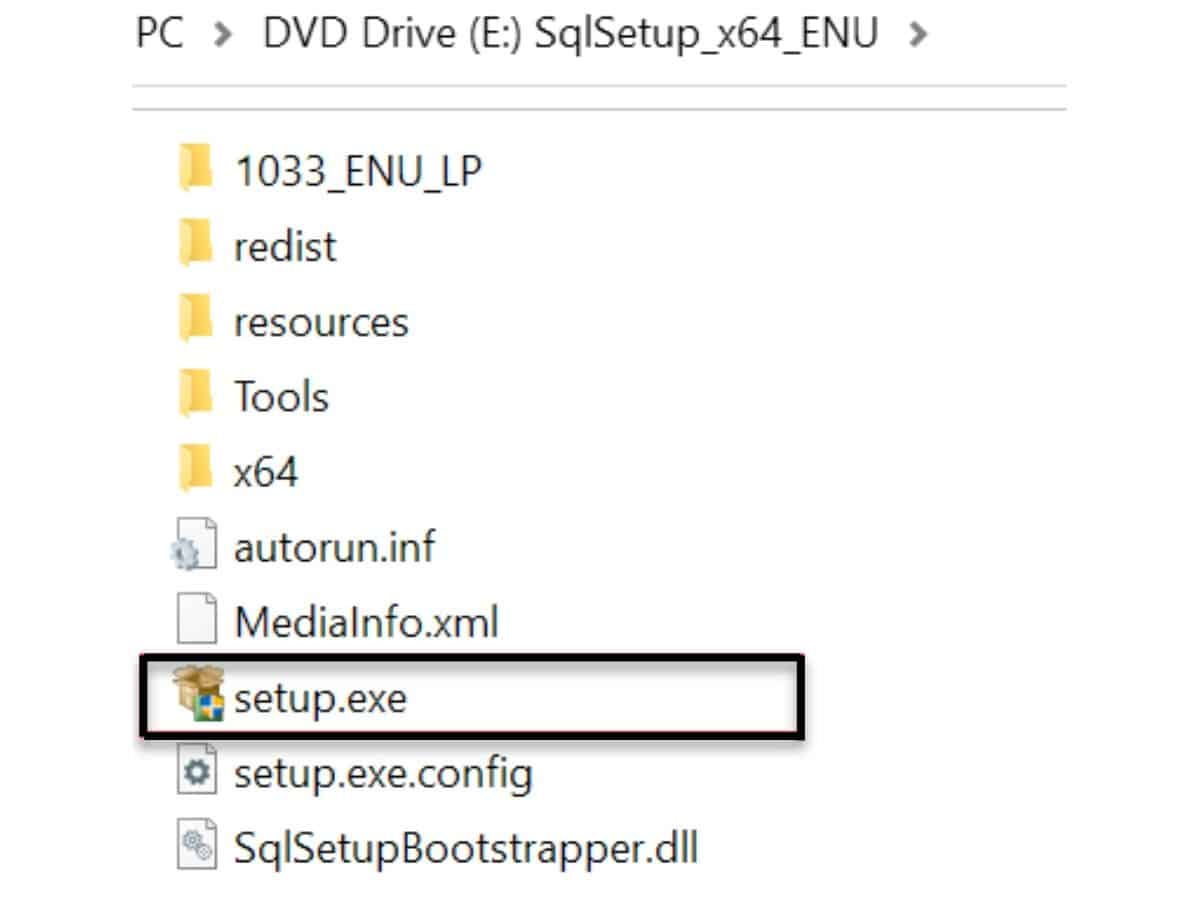
Task: Select the setup.exe.config file name
Action: [383, 774]
